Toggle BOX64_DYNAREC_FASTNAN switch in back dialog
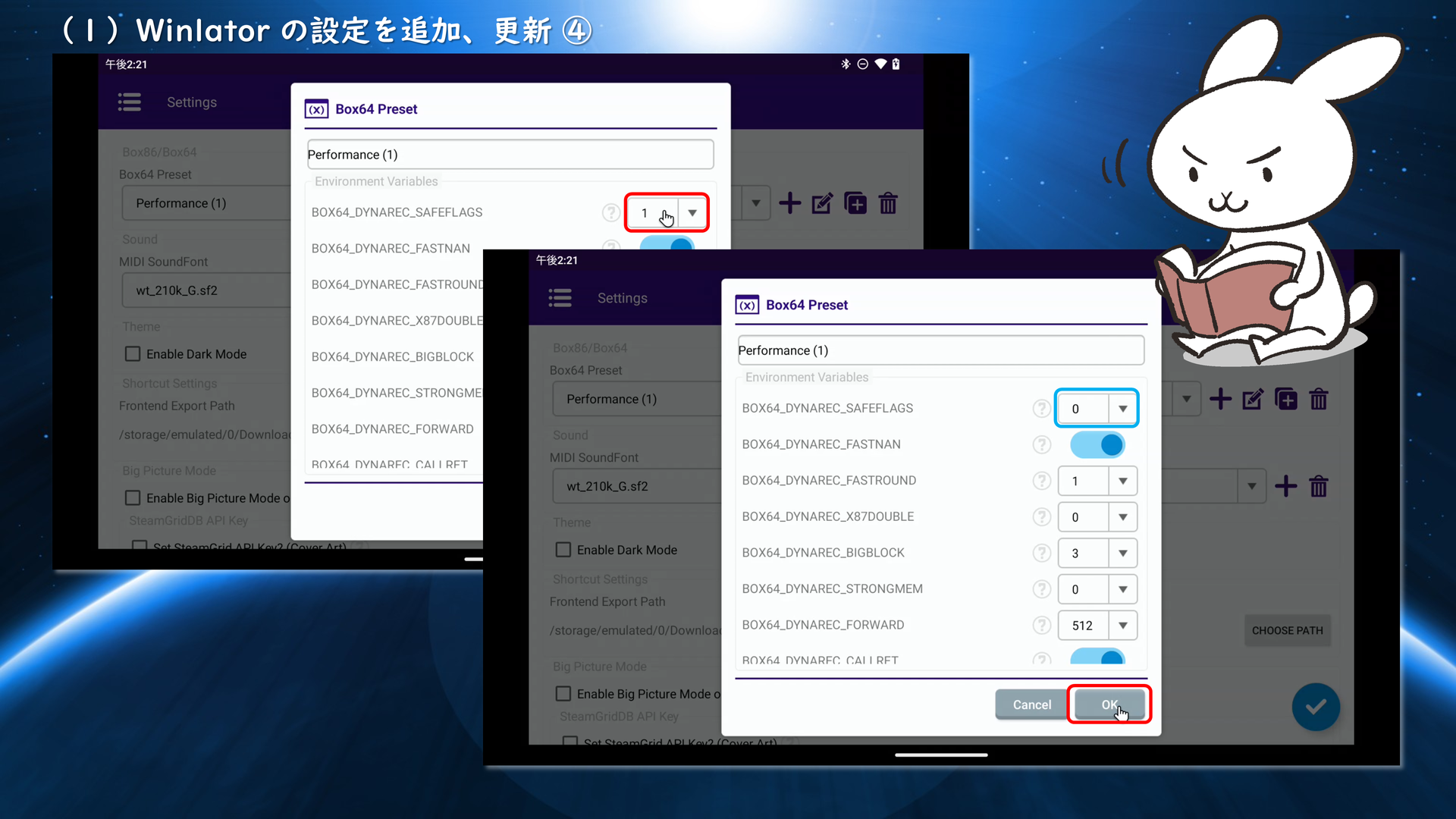1456x819 pixels. 667,243
